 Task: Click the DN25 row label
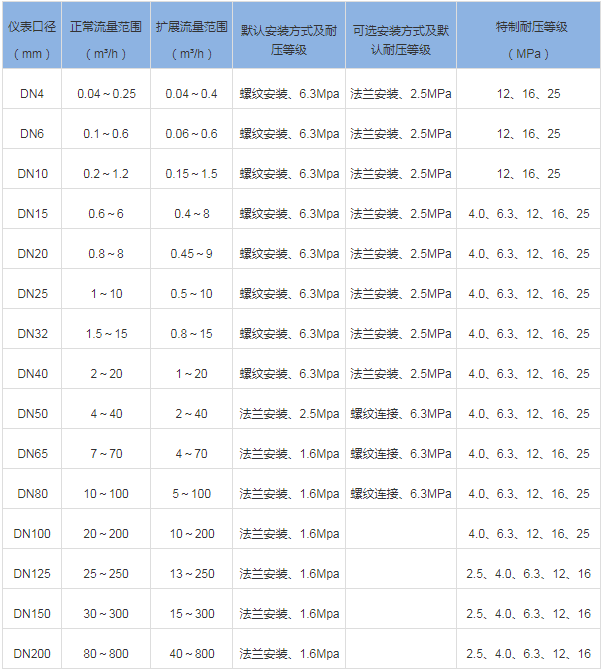coord(32,294)
